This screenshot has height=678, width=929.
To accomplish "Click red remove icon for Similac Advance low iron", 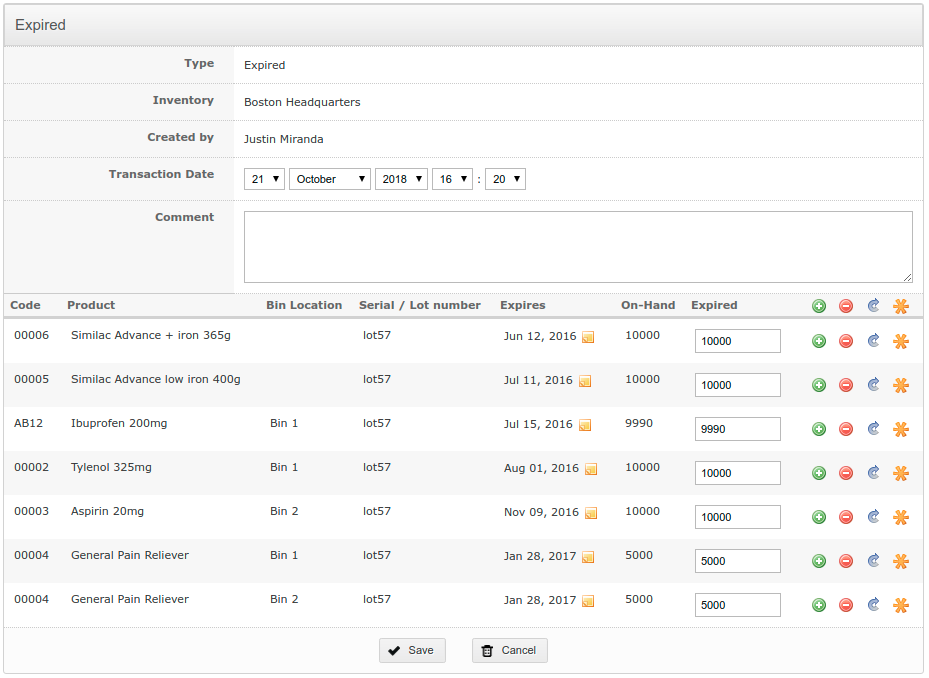I will [846, 385].
